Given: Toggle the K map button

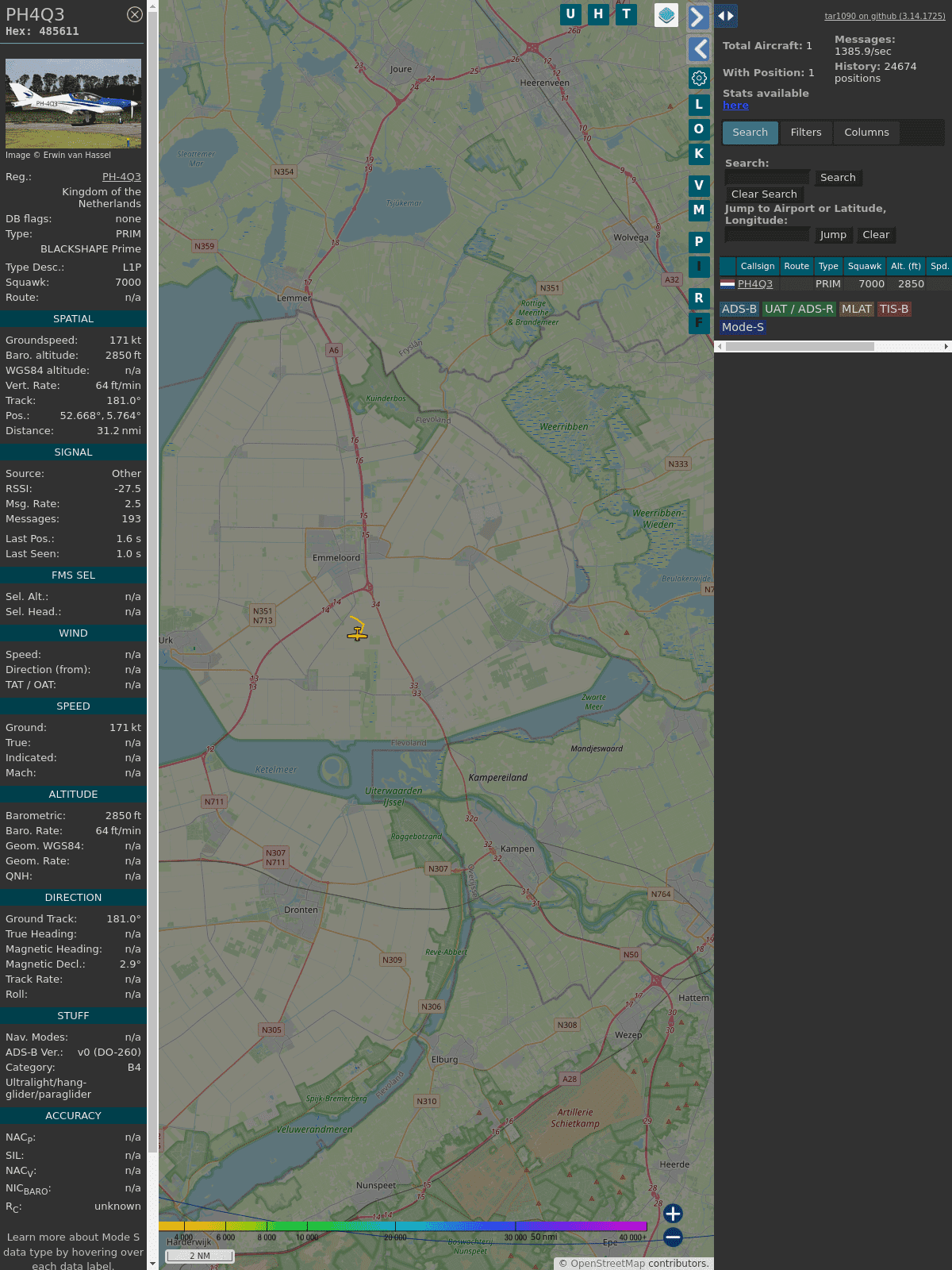Looking at the screenshot, I should pos(699,154).
